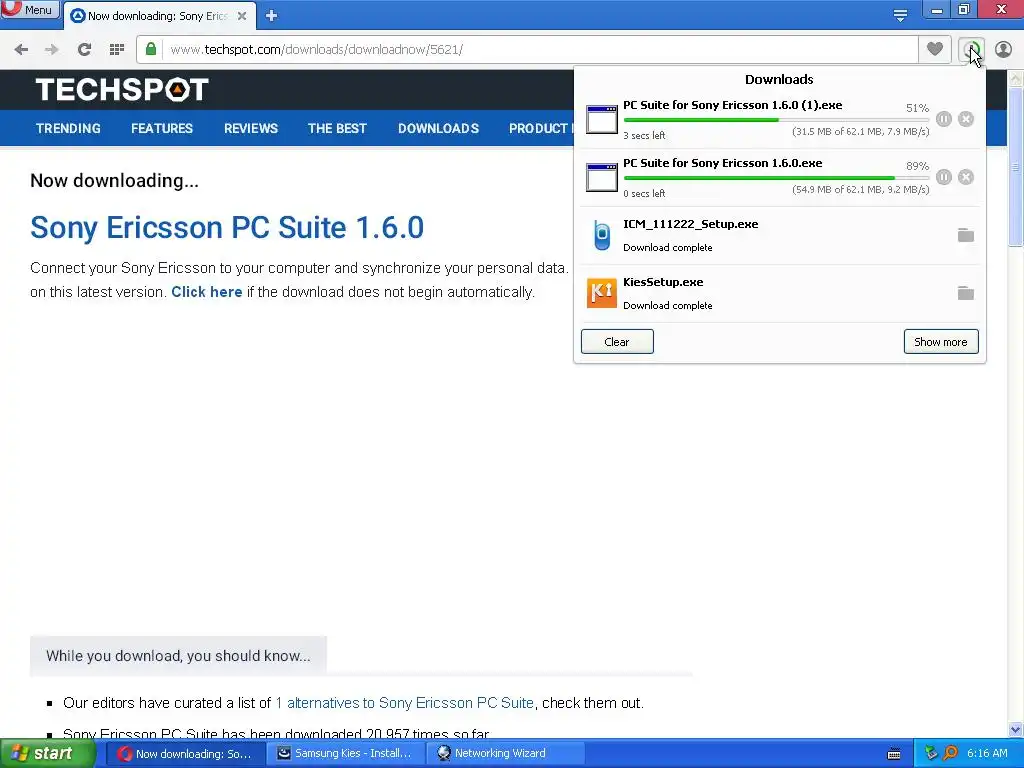Click the network tray icon

pyautogui.click(x=931, y=754)
